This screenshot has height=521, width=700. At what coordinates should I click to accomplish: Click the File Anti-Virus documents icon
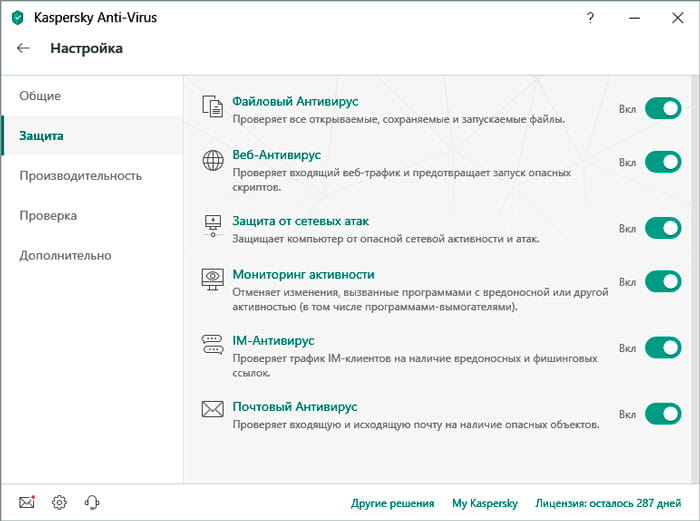click(x=212, y=107)
